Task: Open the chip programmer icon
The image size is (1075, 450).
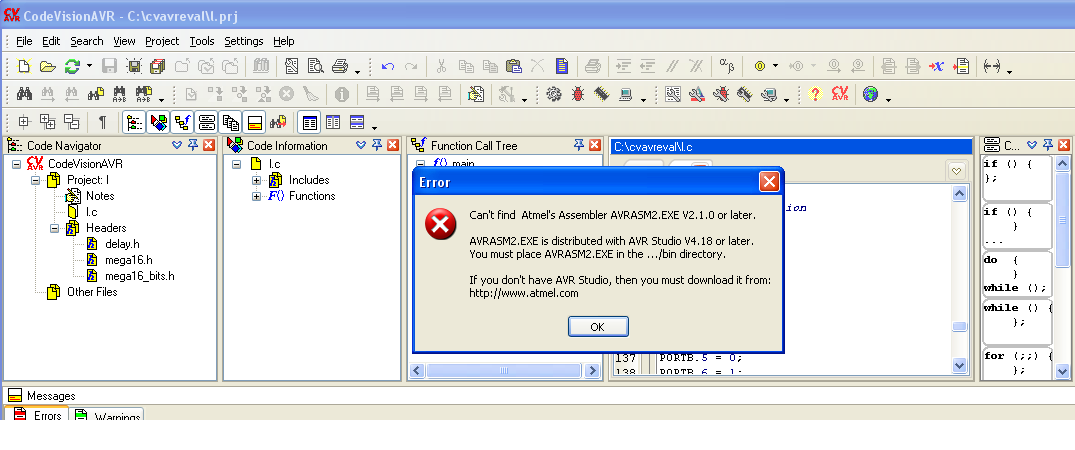Action: pos(601,94)
